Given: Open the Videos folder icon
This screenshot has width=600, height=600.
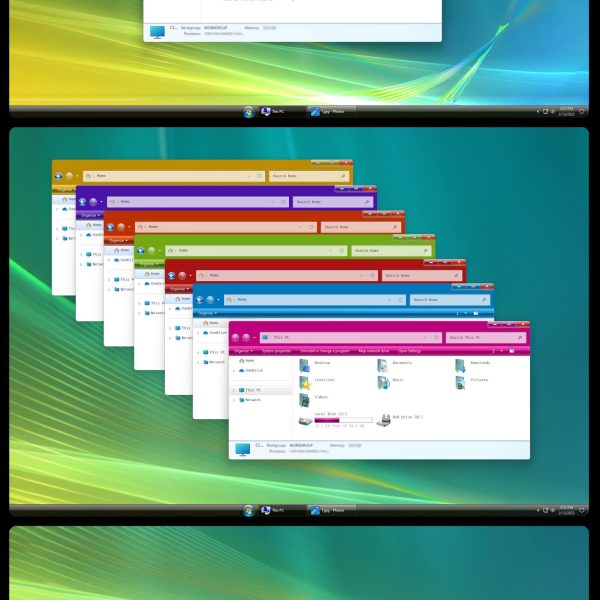Looking at the screenshot, I should (x=305, y=400).
